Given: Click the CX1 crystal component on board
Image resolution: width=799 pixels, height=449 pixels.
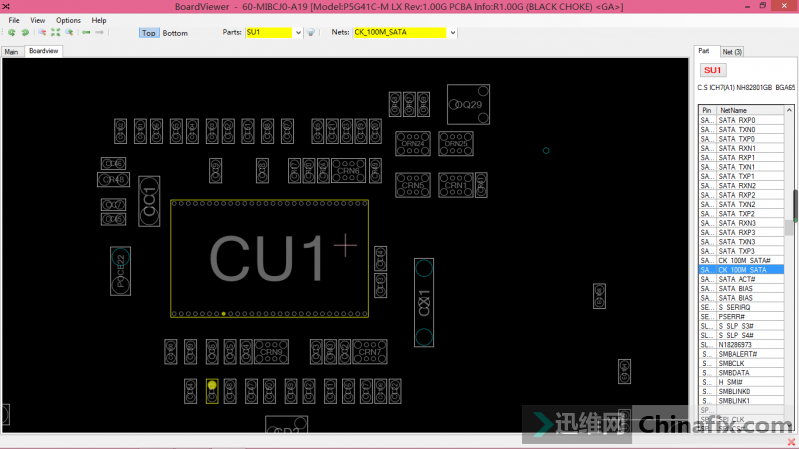Looking at the screenshot, I should click(x=424, y=303).
